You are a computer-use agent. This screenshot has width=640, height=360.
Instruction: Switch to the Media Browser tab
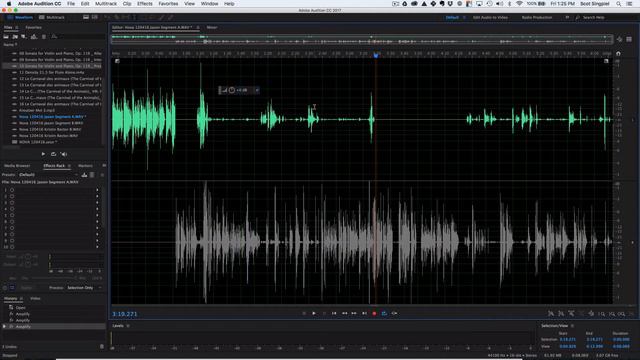17,166
